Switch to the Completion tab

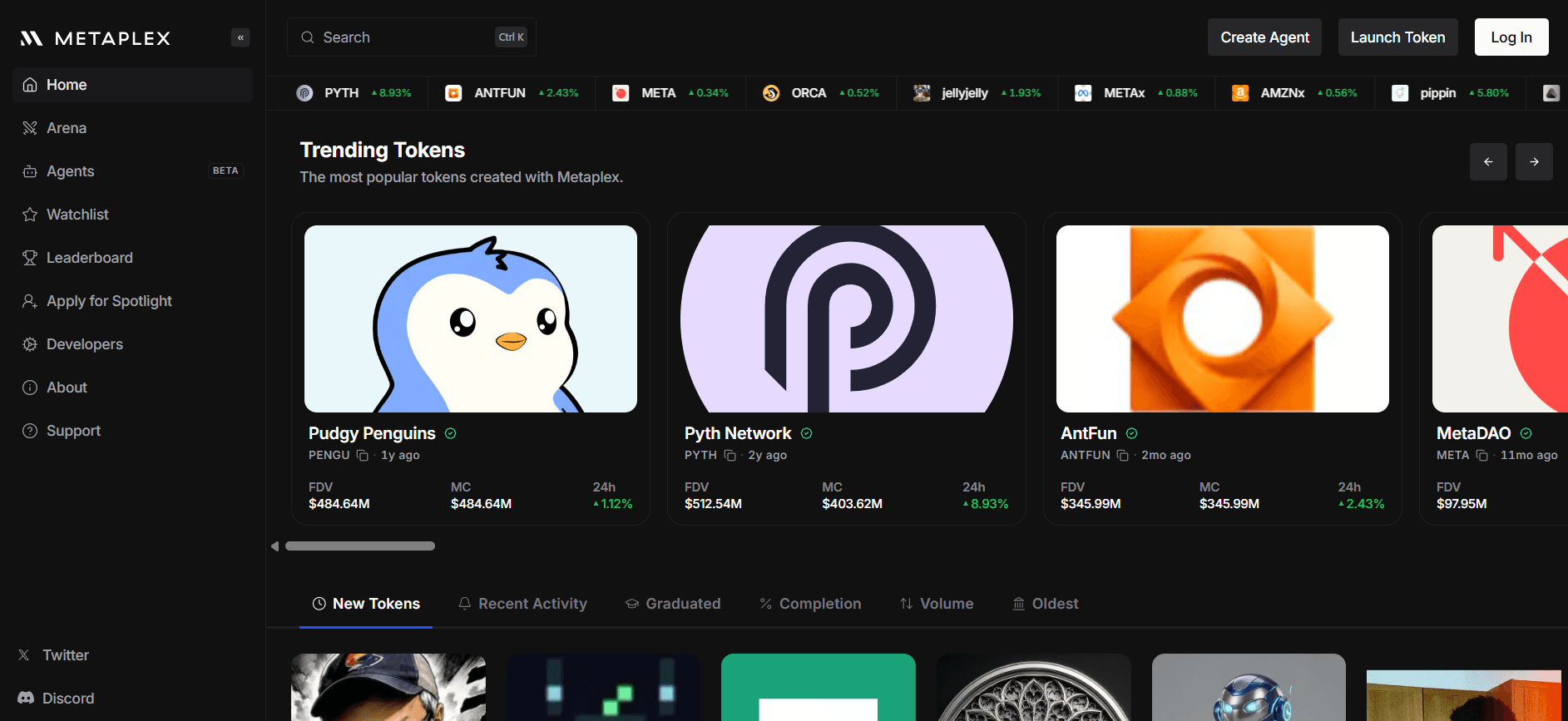810,604
